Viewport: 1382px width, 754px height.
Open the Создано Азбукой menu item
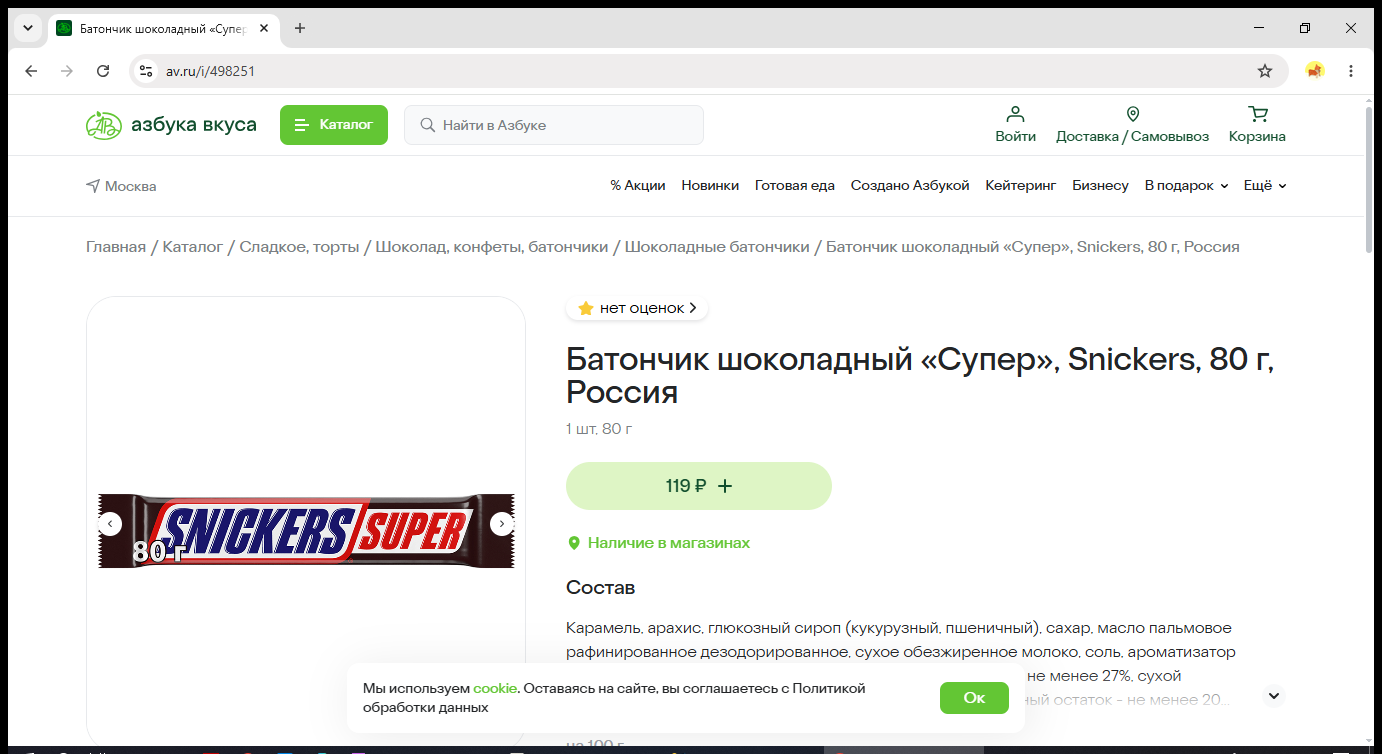[x=910, y=186]
